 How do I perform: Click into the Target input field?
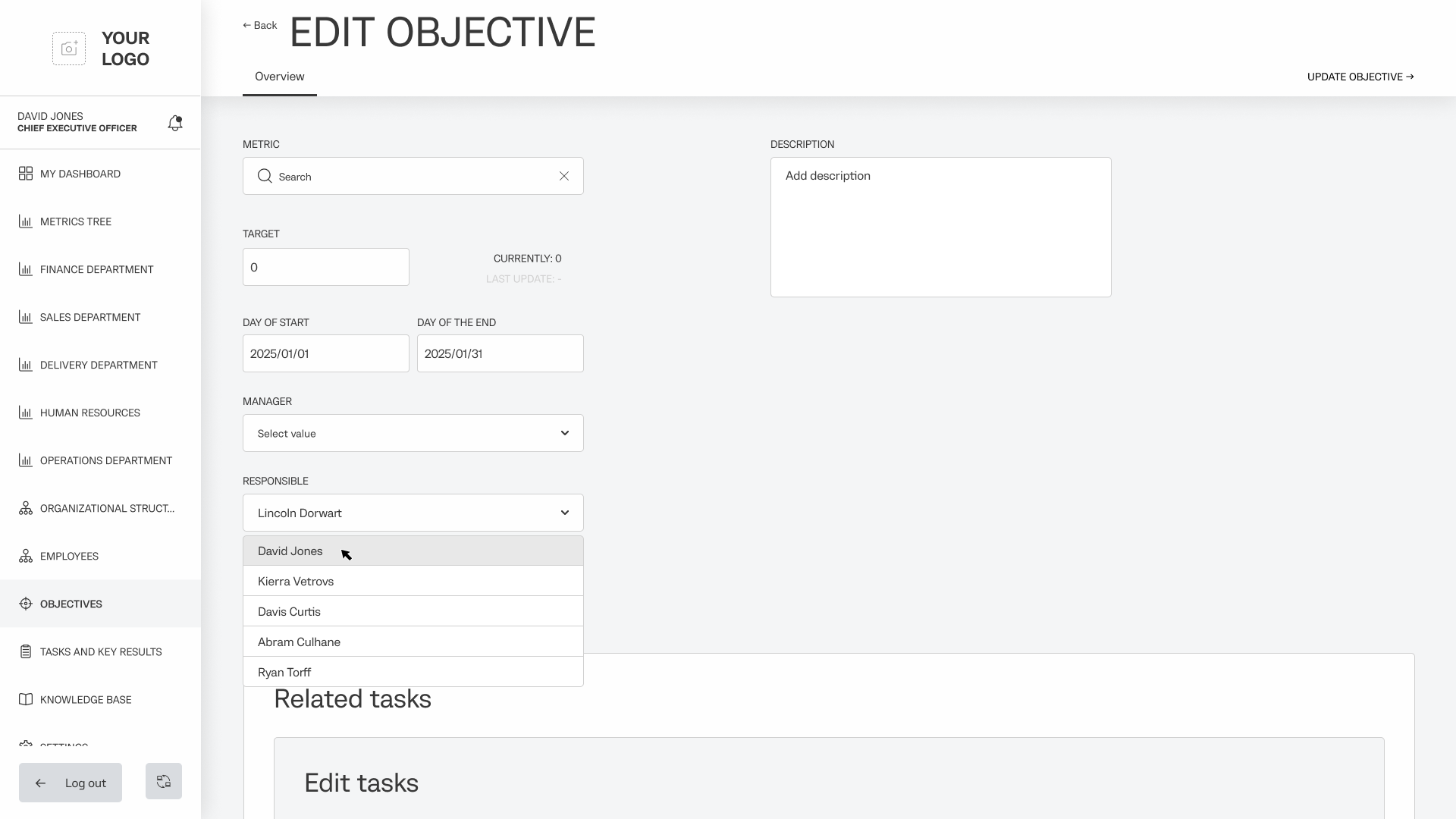(x=326, y=267)
